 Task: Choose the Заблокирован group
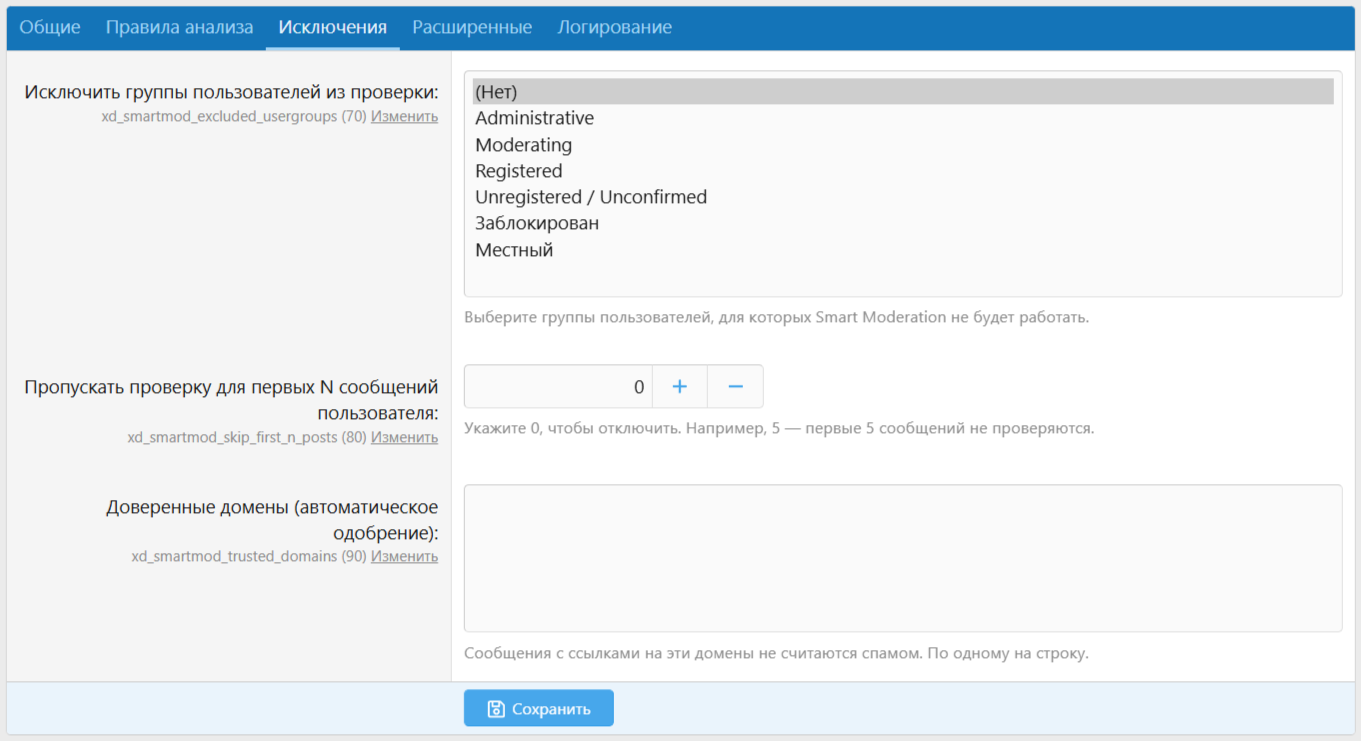coord(537,223)
